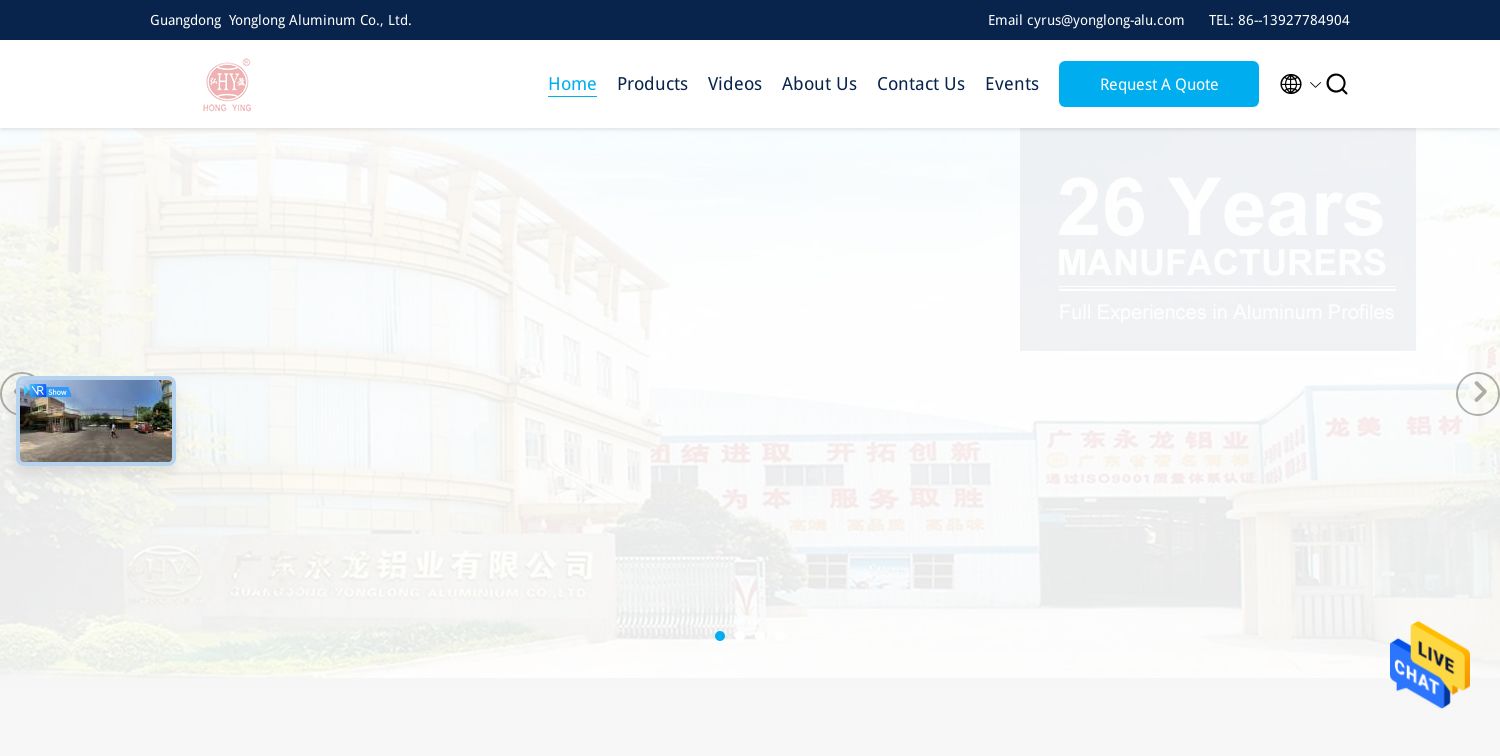Expand the language selector dropdown
Viewport: 1500px width, 756px height.
click(x=1315, y=84)
